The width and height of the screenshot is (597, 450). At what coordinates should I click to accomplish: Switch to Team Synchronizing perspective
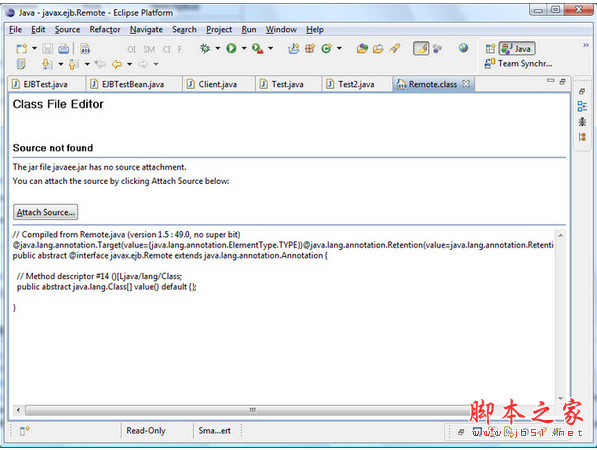click(x=518, y=64)
